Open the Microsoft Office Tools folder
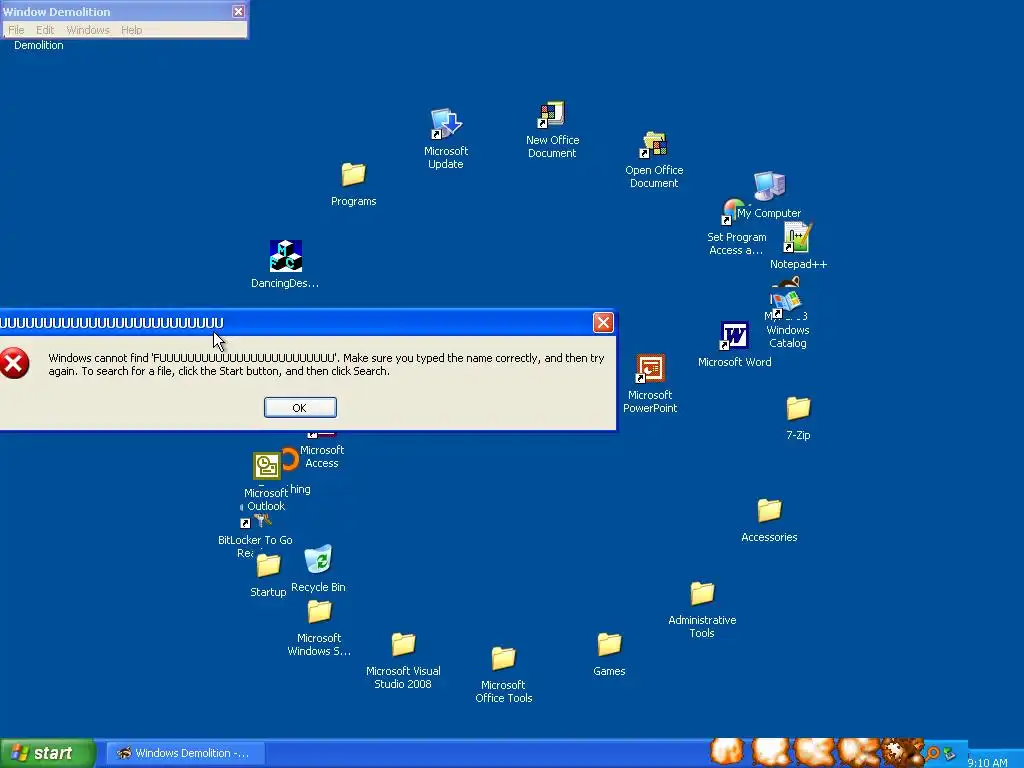 [504, 658]
